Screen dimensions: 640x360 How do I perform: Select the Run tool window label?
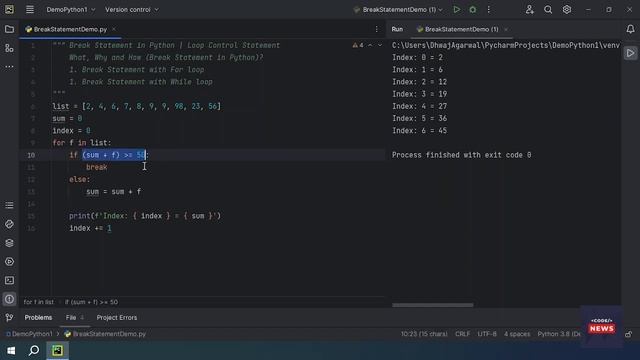pos(397,29)
